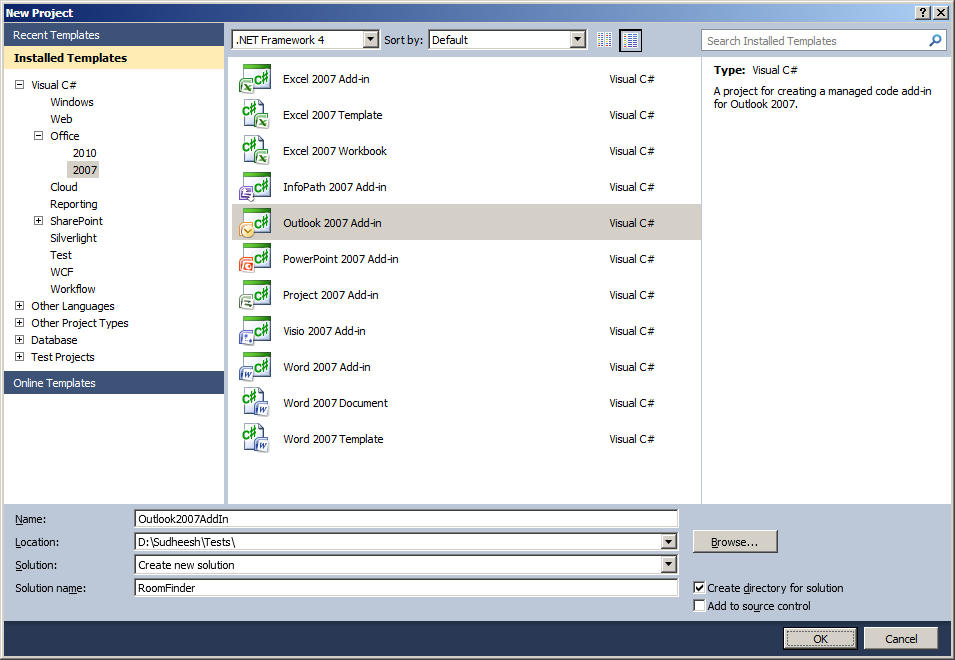Image resolution: width=955 pixels, height=660 pixels.
Task: Choose the Word 2007 Template icon
Action: click(x=255, y=438)
